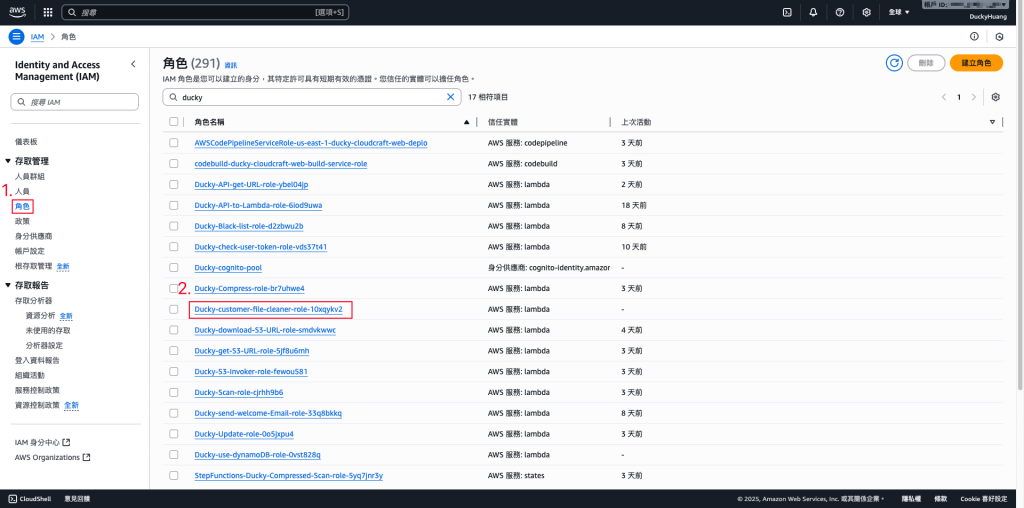Check the Ducky-Black-list-role row checkbox
This screenshot has width=1024, height=508.
coord(174,226)
